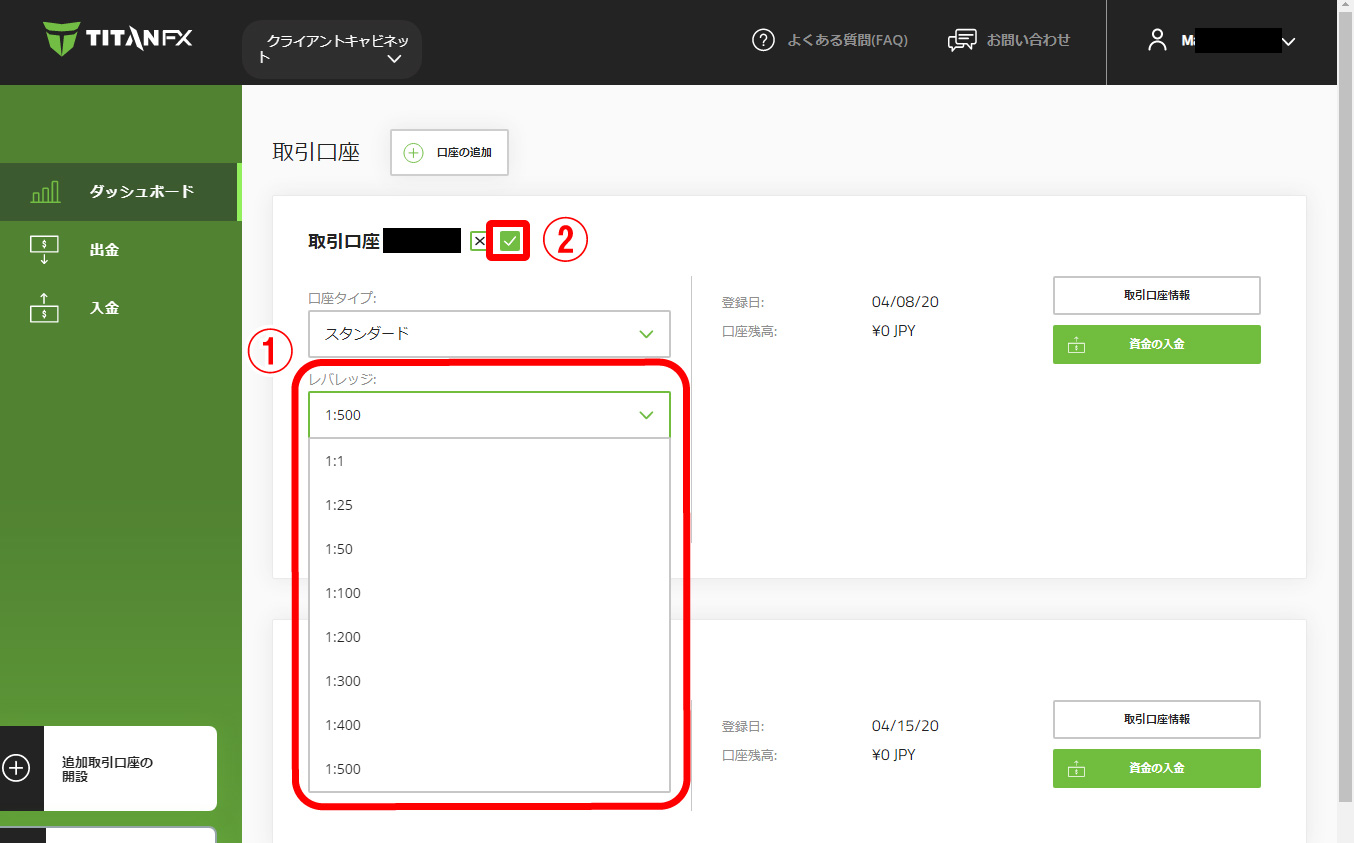Click the 口座の追加 button
Viewport: 1354px width, 843px height.
(x=449, y=153)
